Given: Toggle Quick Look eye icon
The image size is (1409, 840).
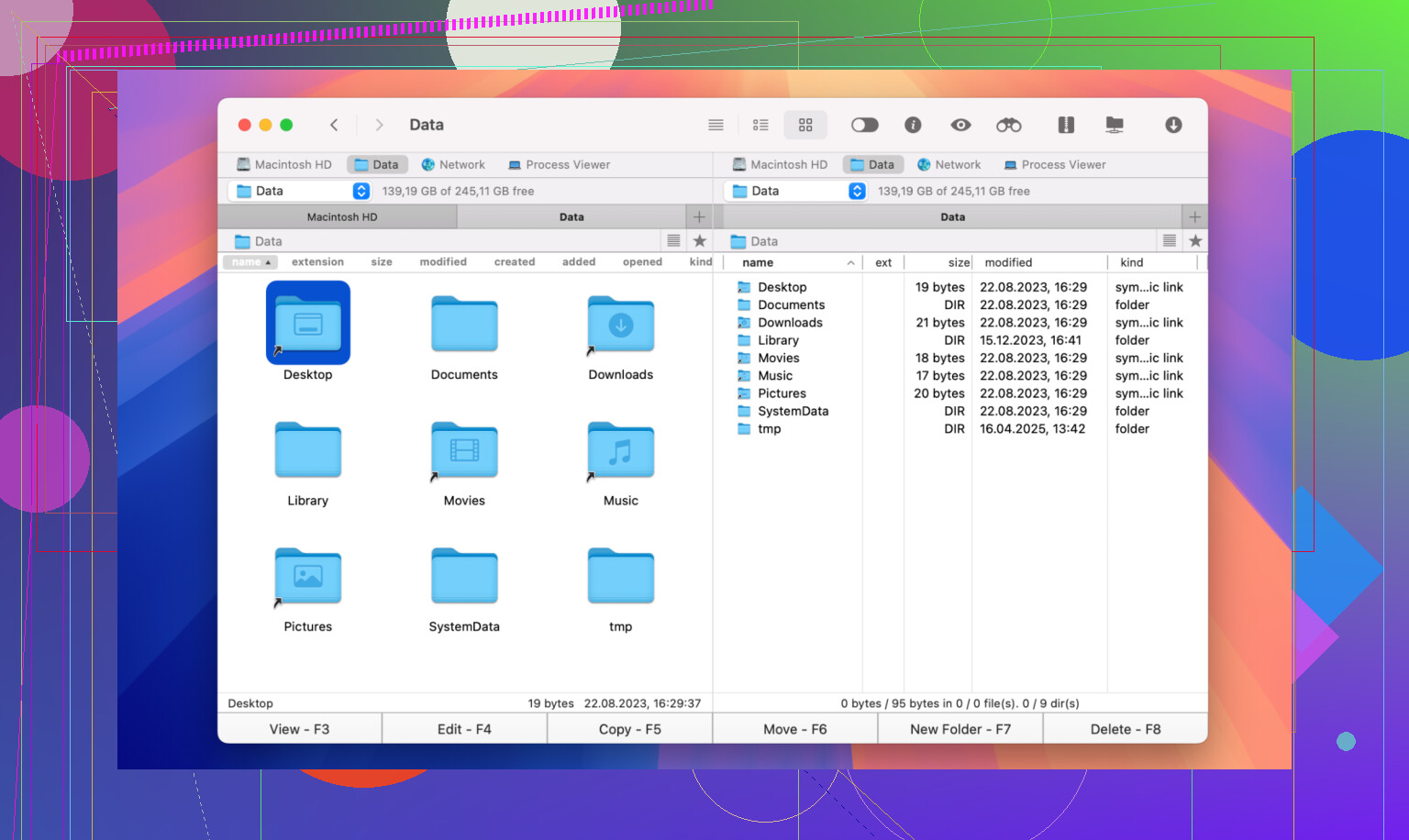Looking at the screenshot, I should (x=960, y=125).
